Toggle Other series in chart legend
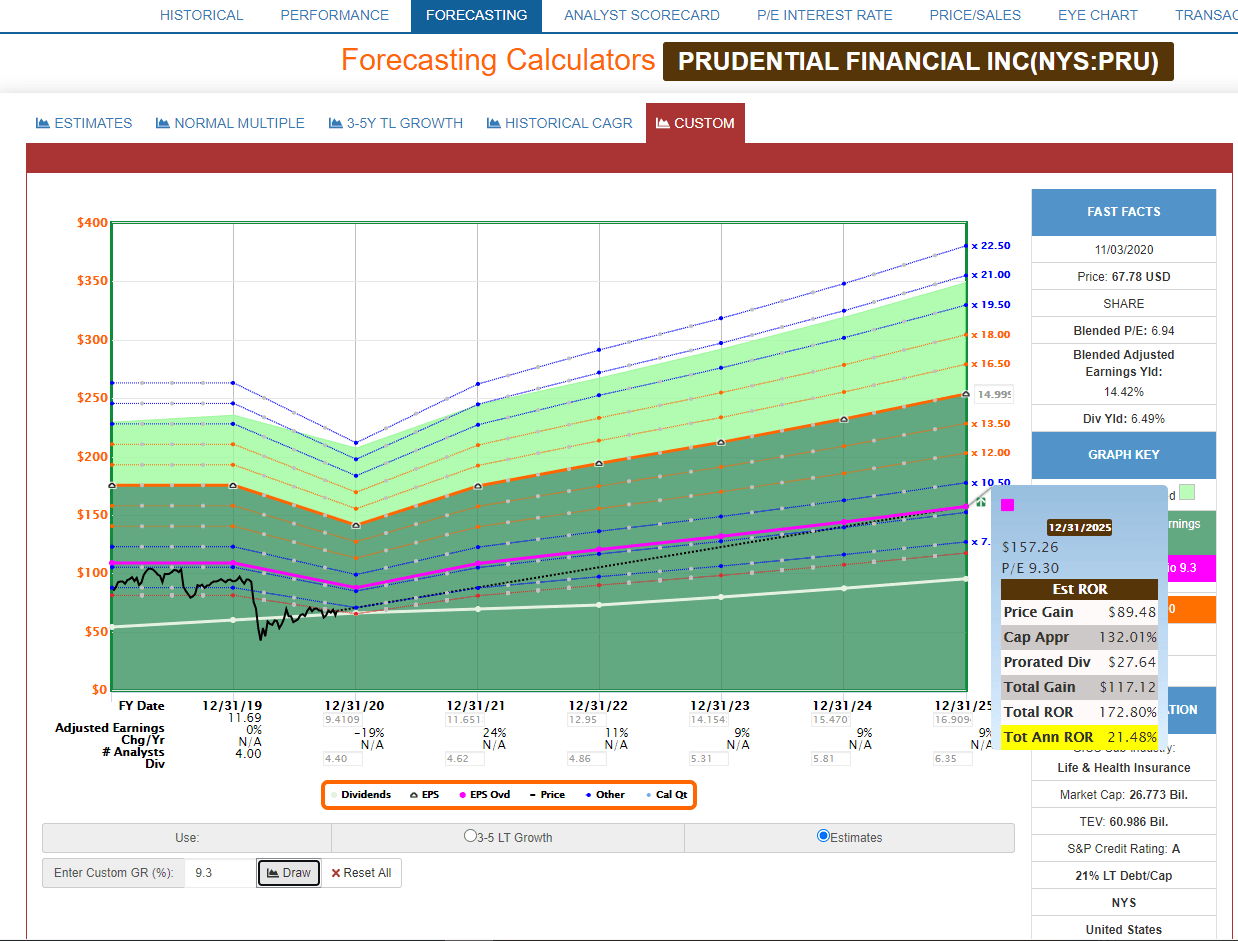This screenshot has height=941, width=1238. 604,795
